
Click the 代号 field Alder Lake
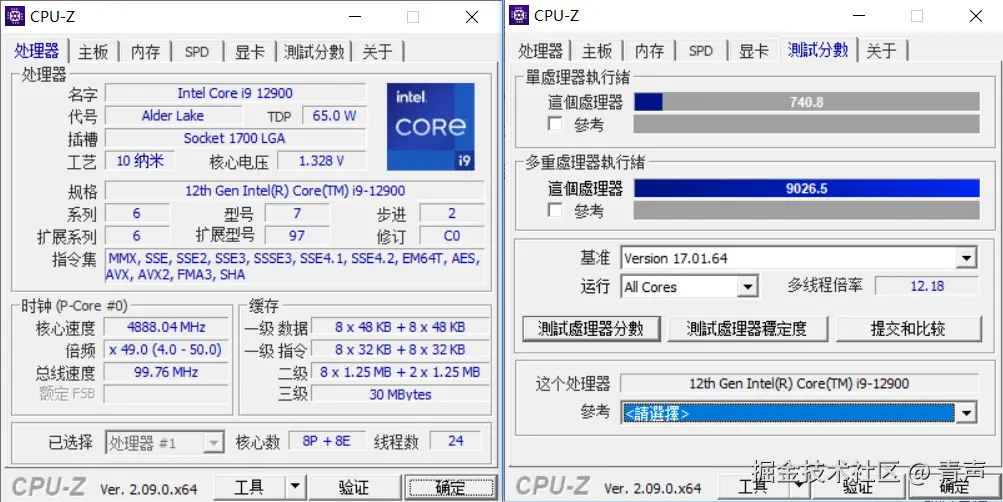click(x=173, y=116)
